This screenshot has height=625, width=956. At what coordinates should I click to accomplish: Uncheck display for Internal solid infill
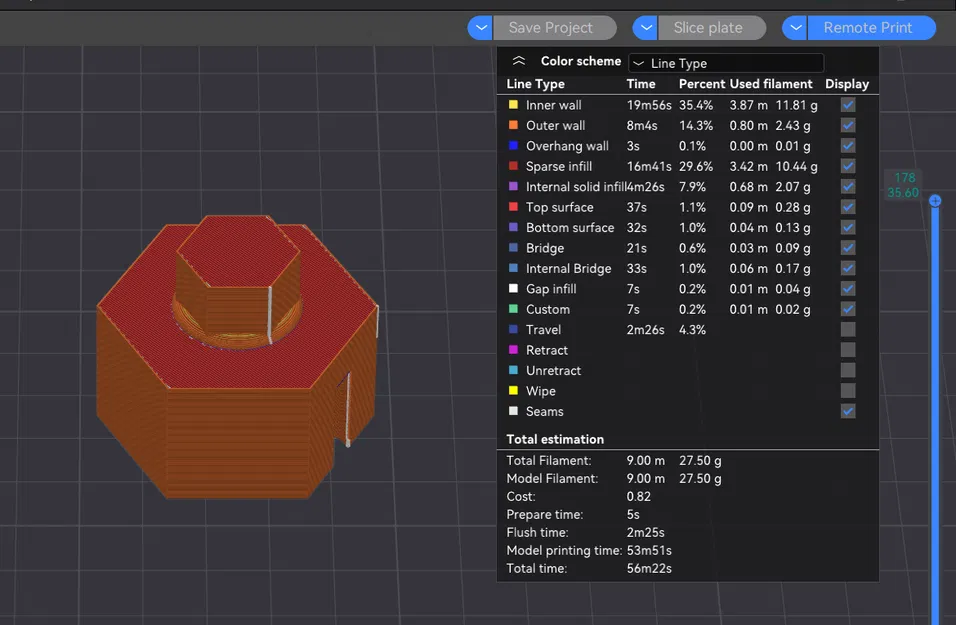pyautogui.click(x=848, y=187)
